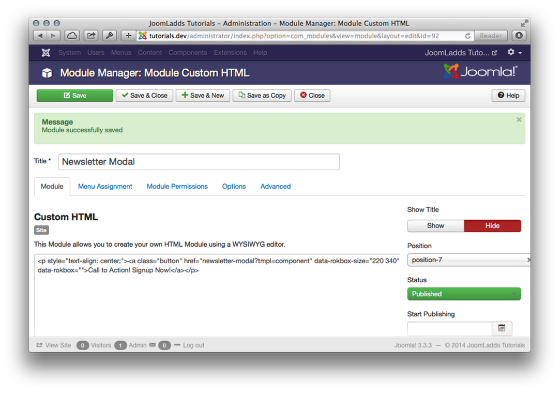Screen dimensions: 560x393
Task: Click the key password icon in toolbar
Action: point(110,36)
